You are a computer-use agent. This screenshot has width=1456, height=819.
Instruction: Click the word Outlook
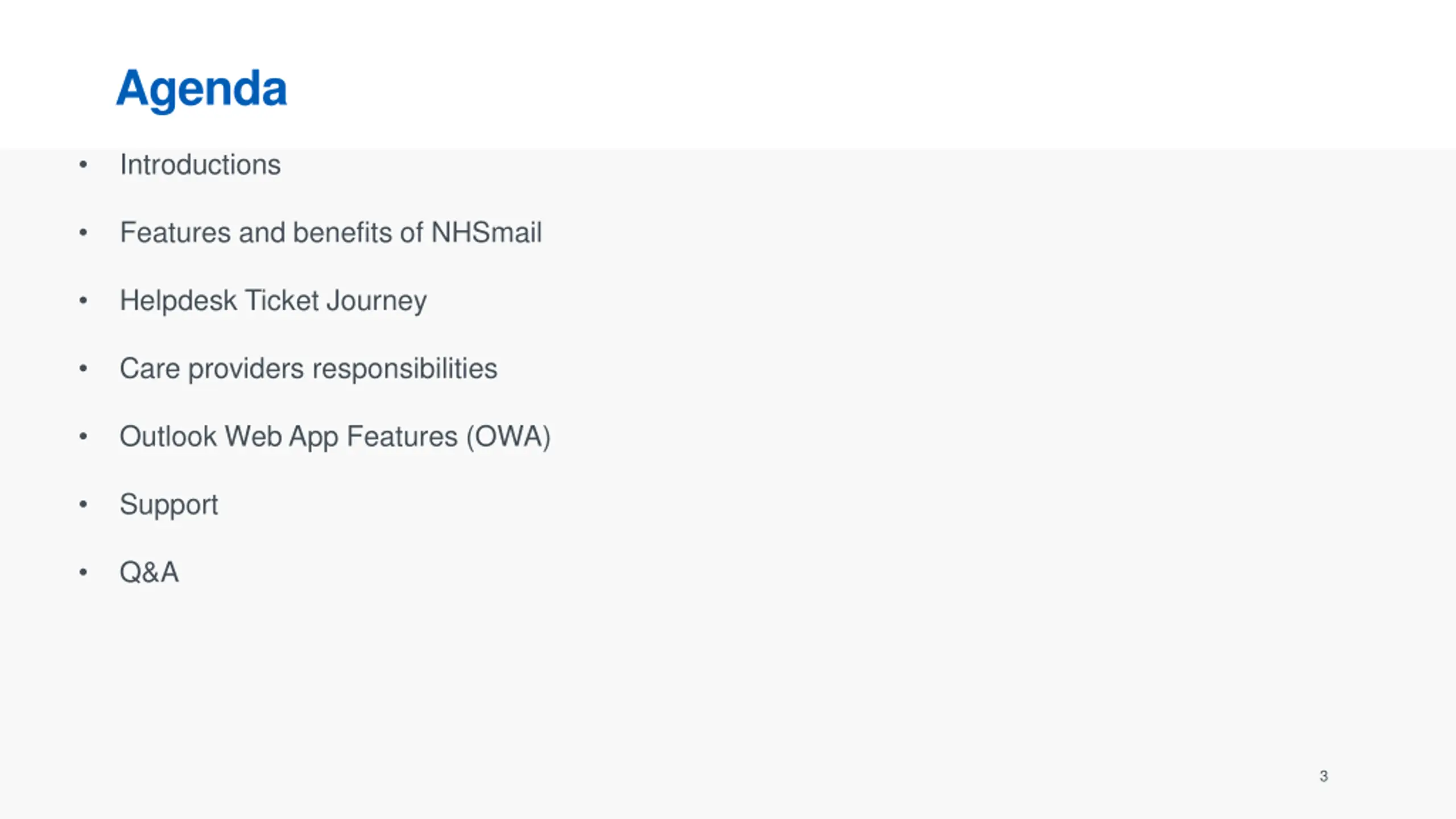(x=168, y=437)
